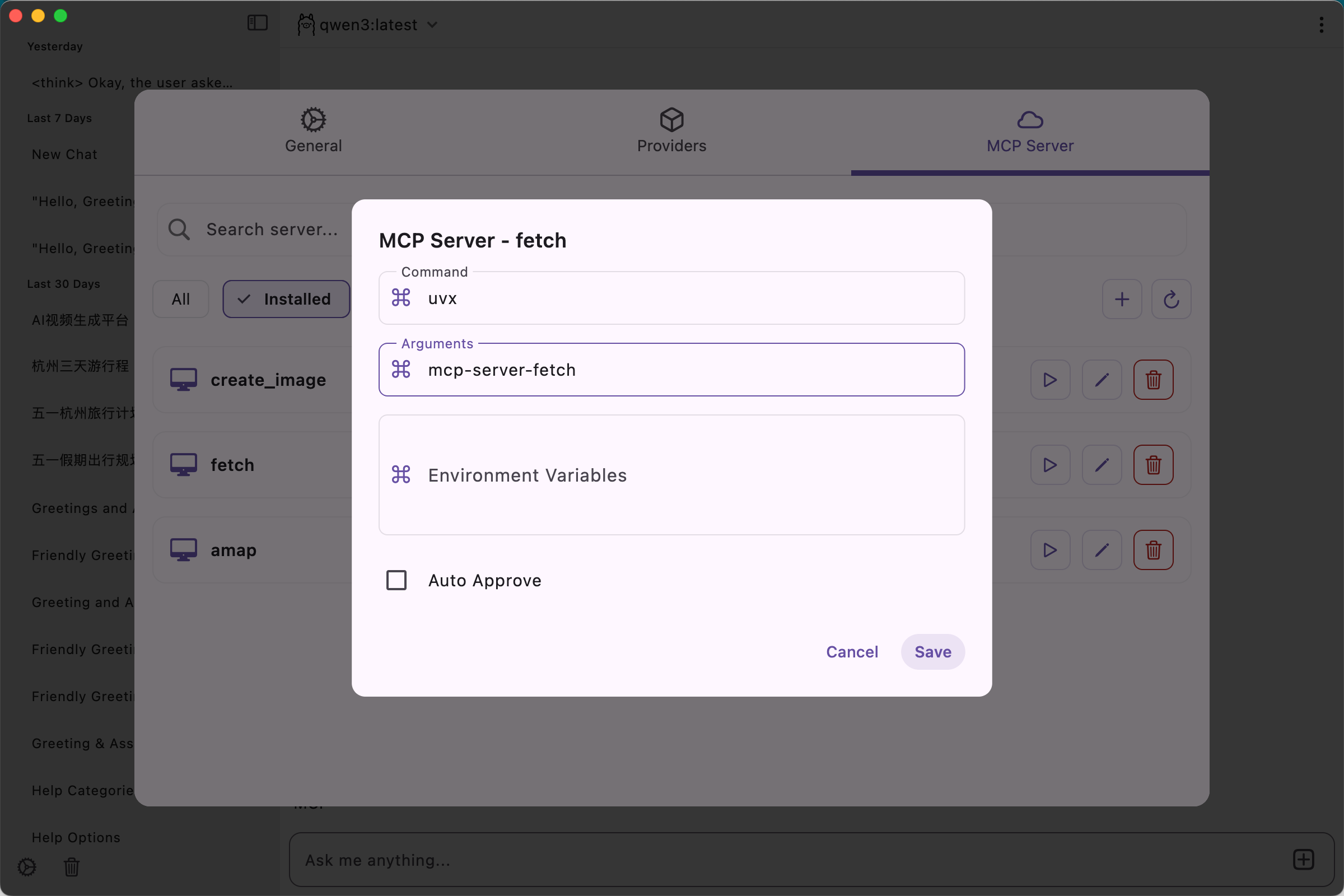1344x896 pixels.
Task: Expand the qwen3:latest model dropdown
Action: 368,25
